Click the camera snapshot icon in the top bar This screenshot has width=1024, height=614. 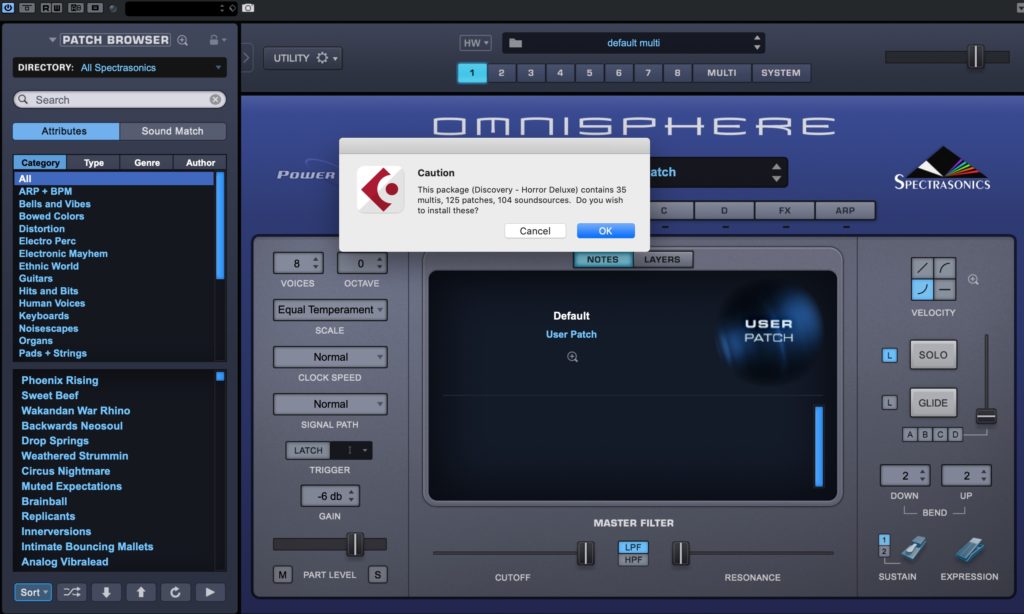coord(248,8)
